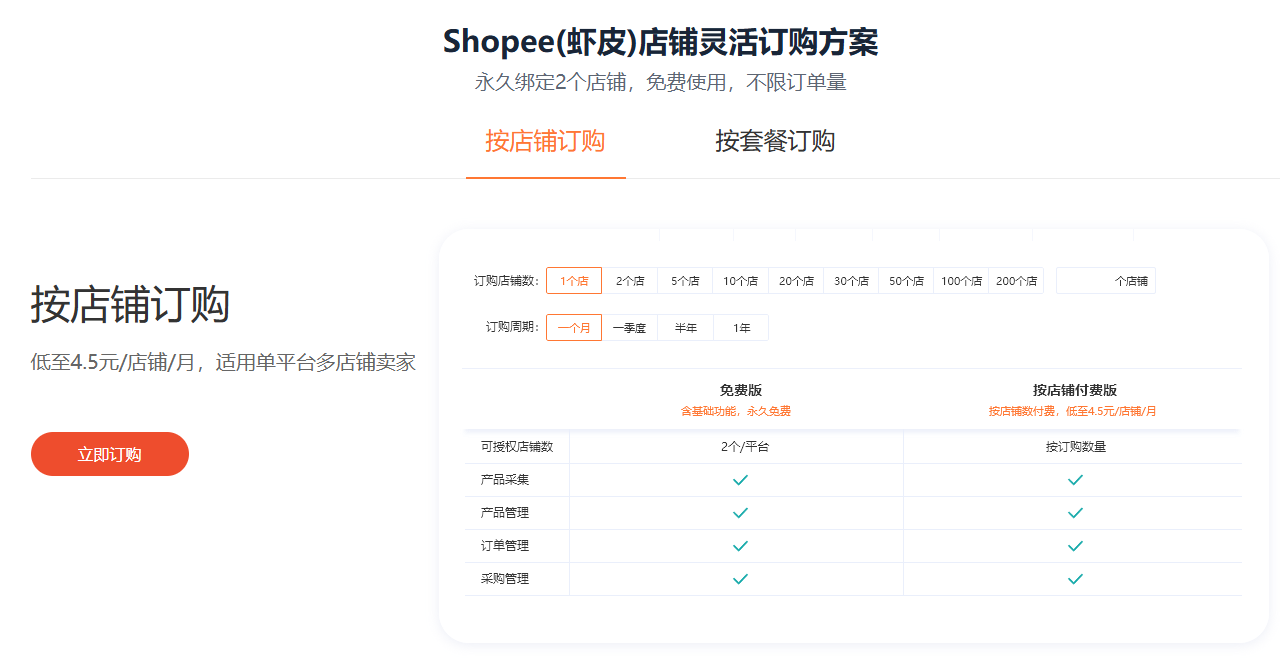The width and height of the screenshot is (1280, 658).
Task: Focus the custom 个店铺 quantity input field
Action: click(1085, 281)
